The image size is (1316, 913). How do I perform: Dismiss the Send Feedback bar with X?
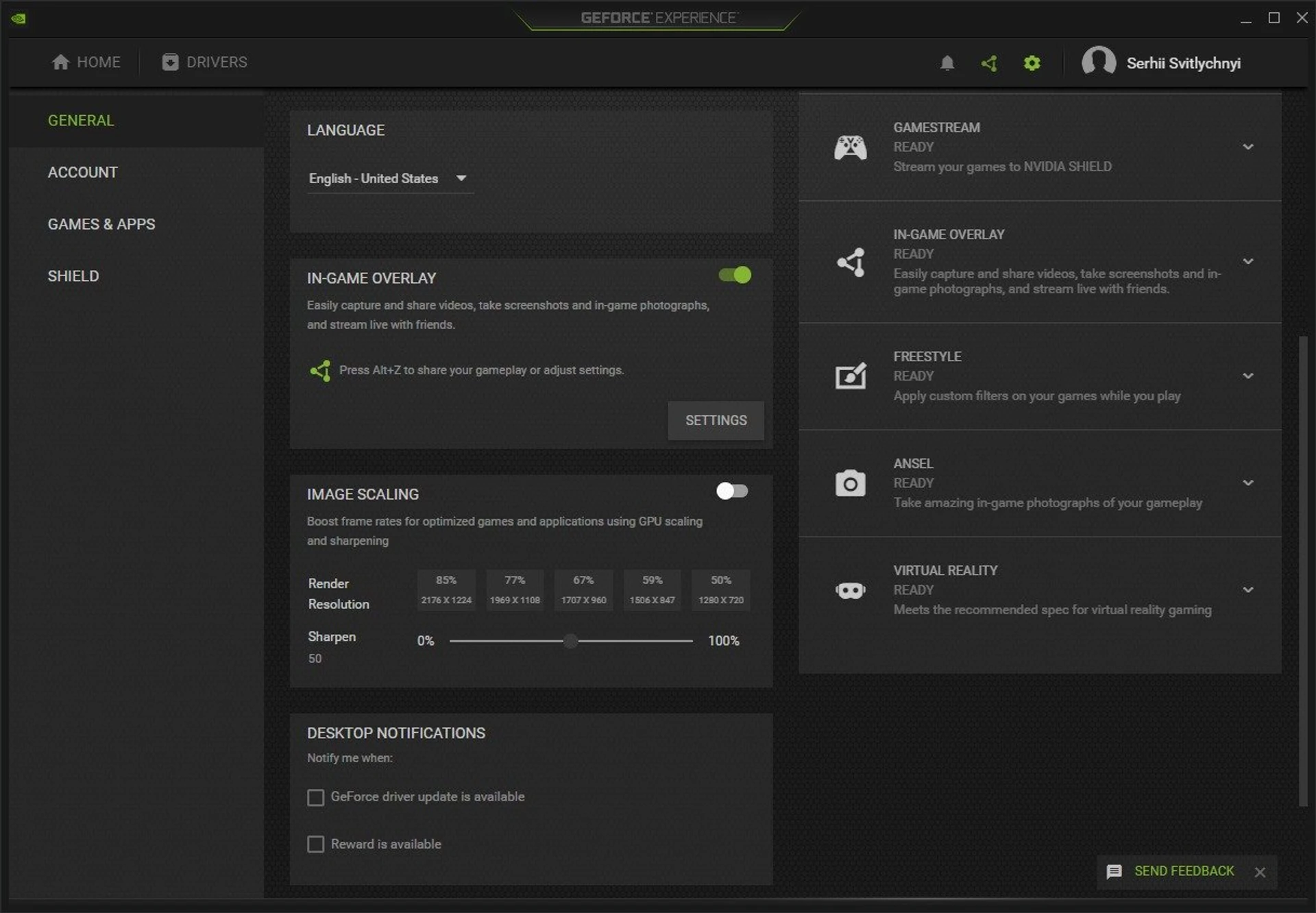(x=1260, y=872)
